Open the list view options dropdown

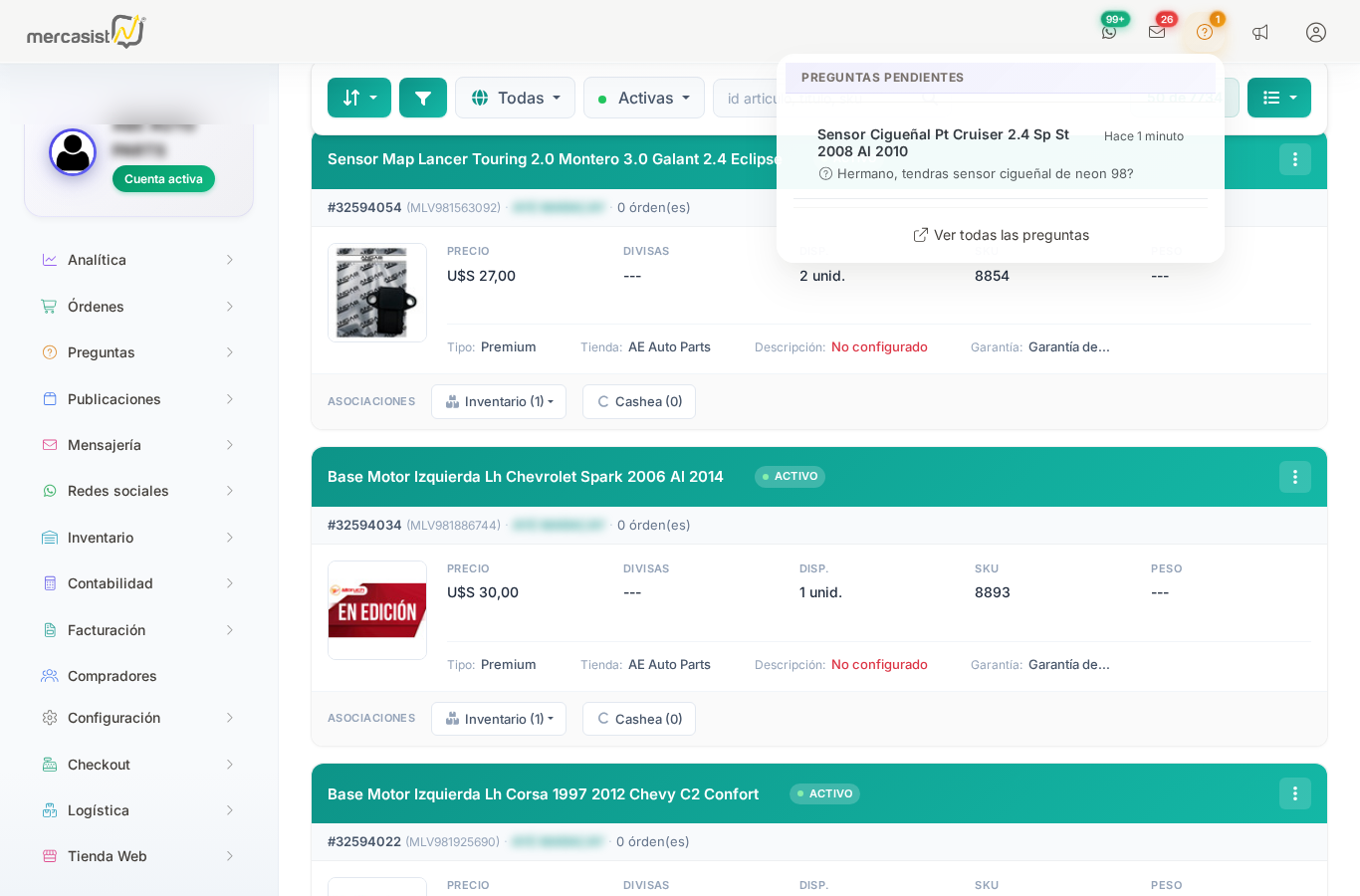click(1279, 98)
